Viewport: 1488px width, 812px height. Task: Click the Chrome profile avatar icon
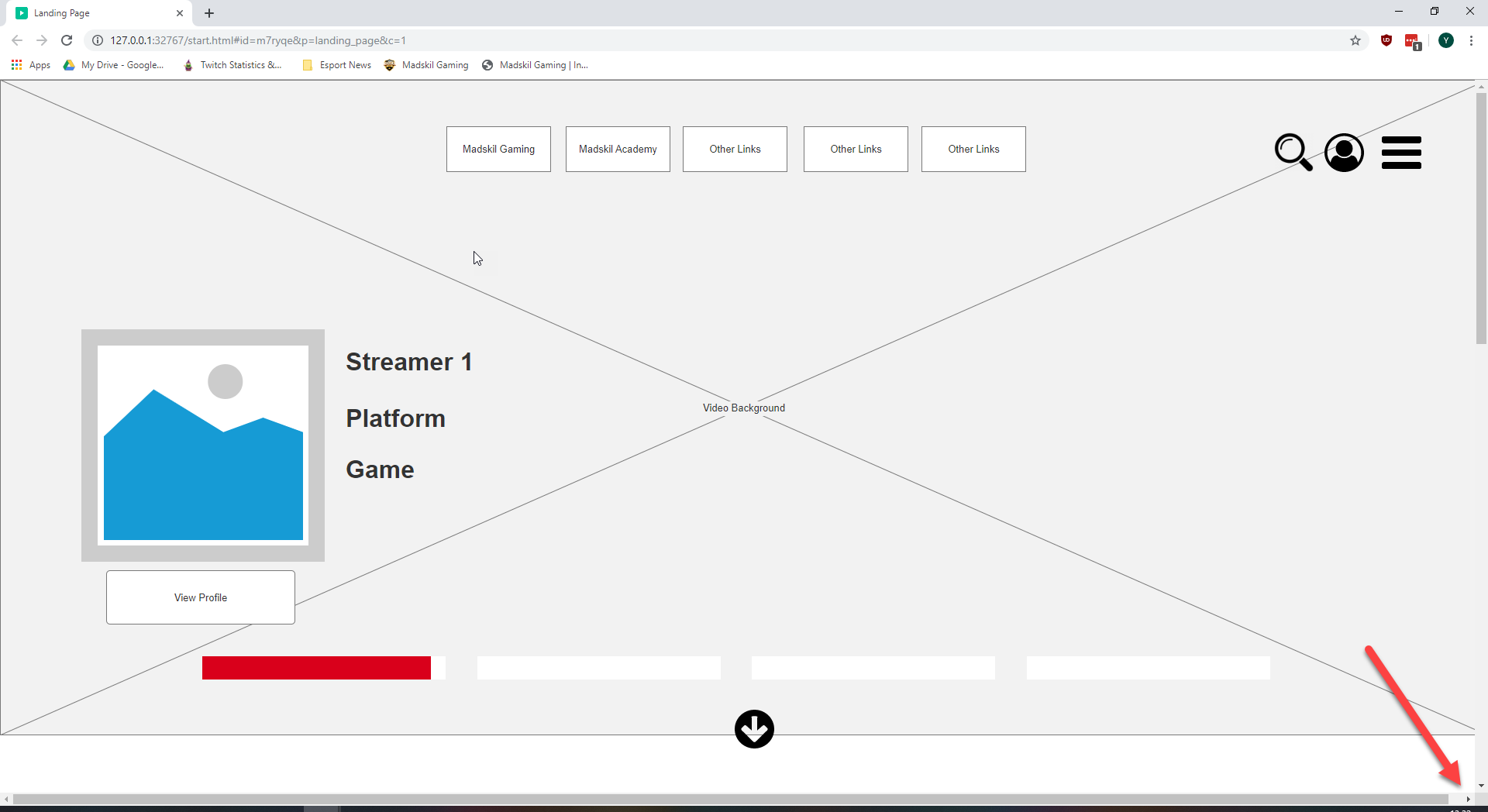click(x=1446, y=40)
